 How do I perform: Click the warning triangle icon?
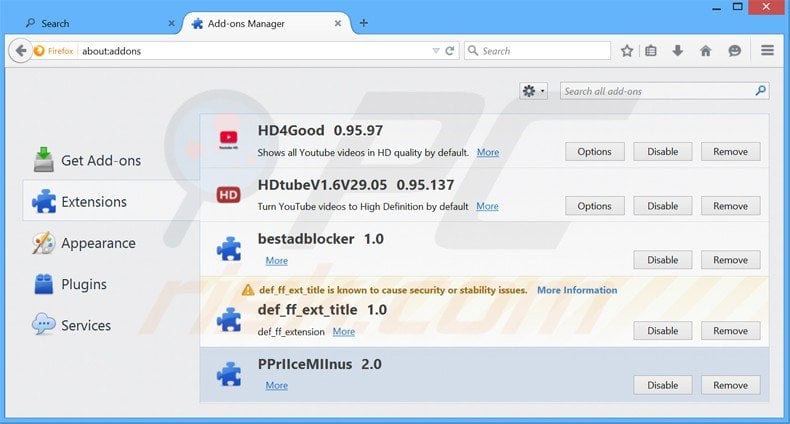click(x=248, y=290)
